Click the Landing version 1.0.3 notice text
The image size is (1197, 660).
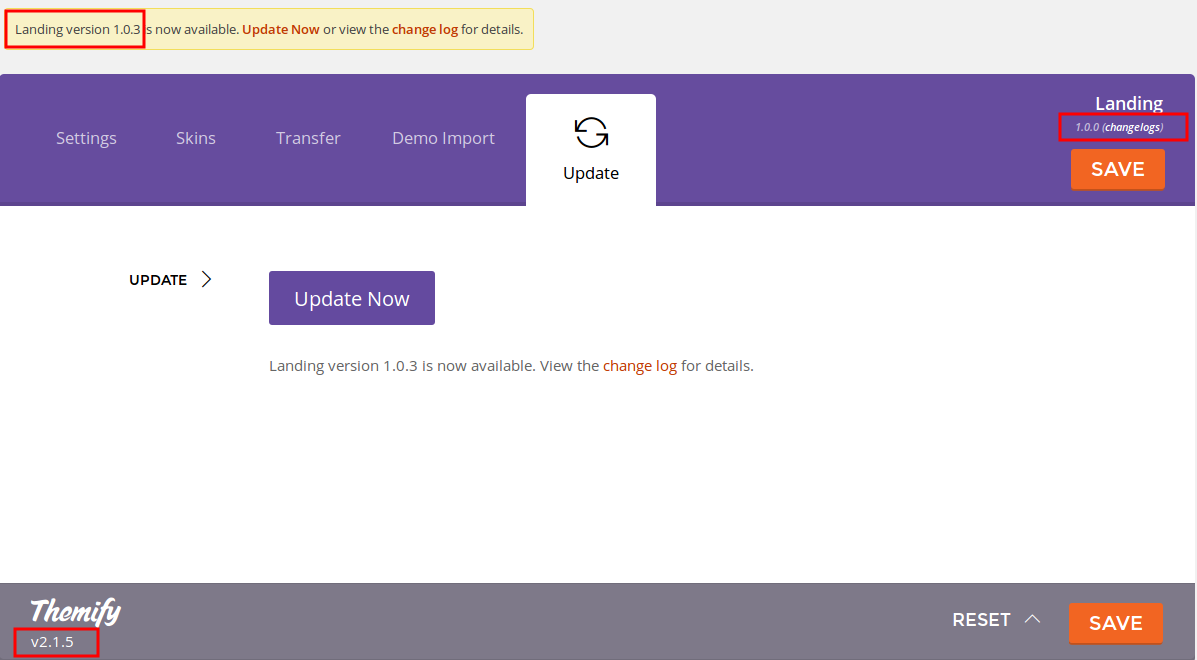tap(77, 29)
